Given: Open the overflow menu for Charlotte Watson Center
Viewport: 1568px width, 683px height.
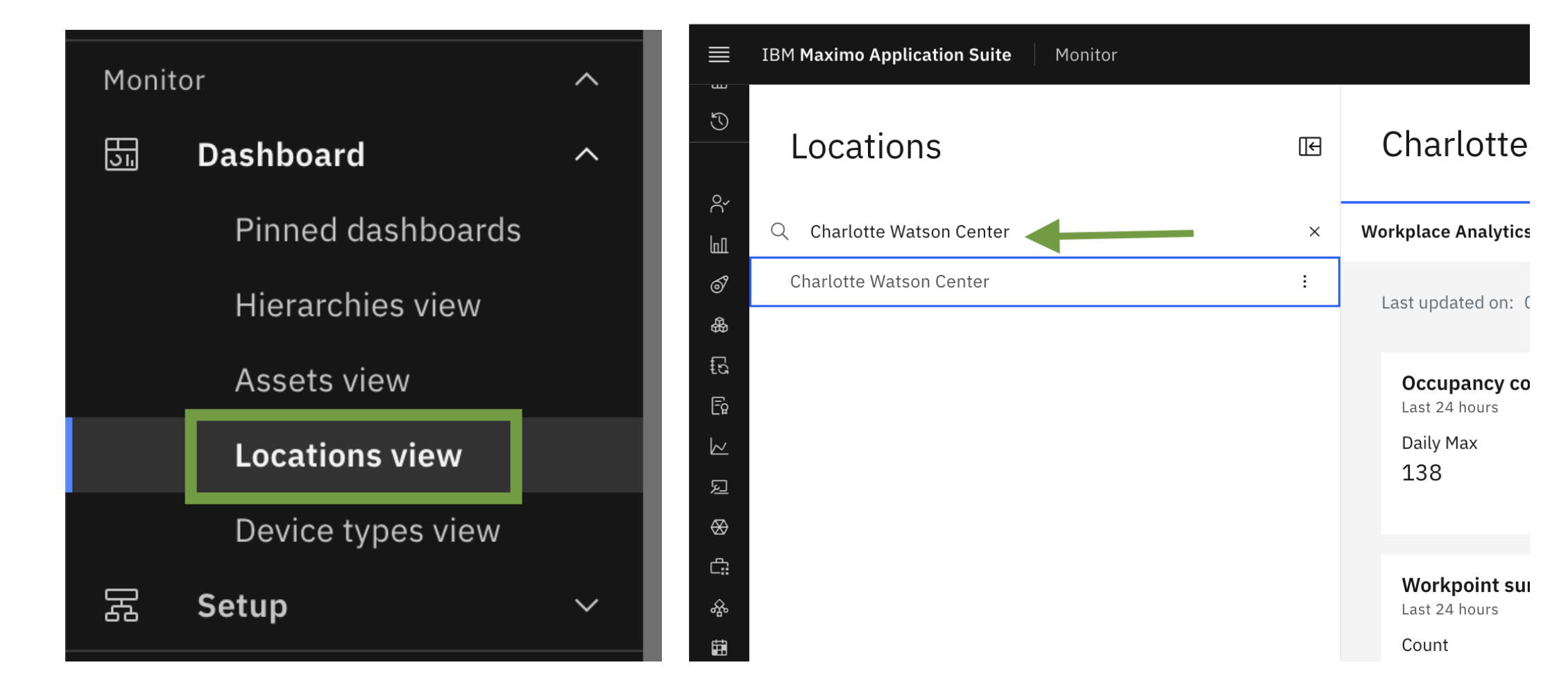Looking at the screenshot, I should pos(1304,281).
